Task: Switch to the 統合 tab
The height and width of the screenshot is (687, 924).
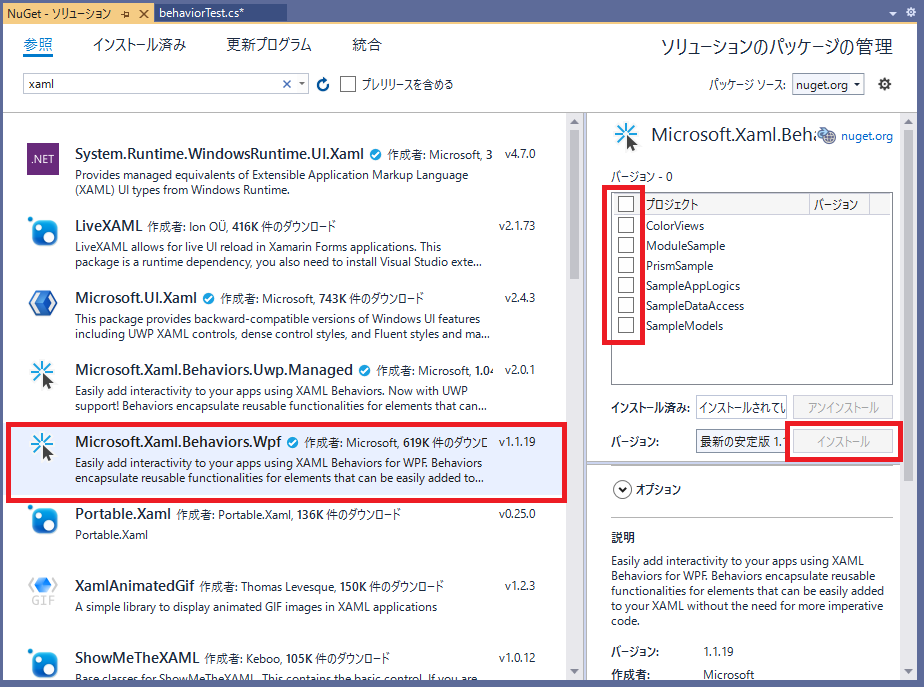Action: pos(367,45)
